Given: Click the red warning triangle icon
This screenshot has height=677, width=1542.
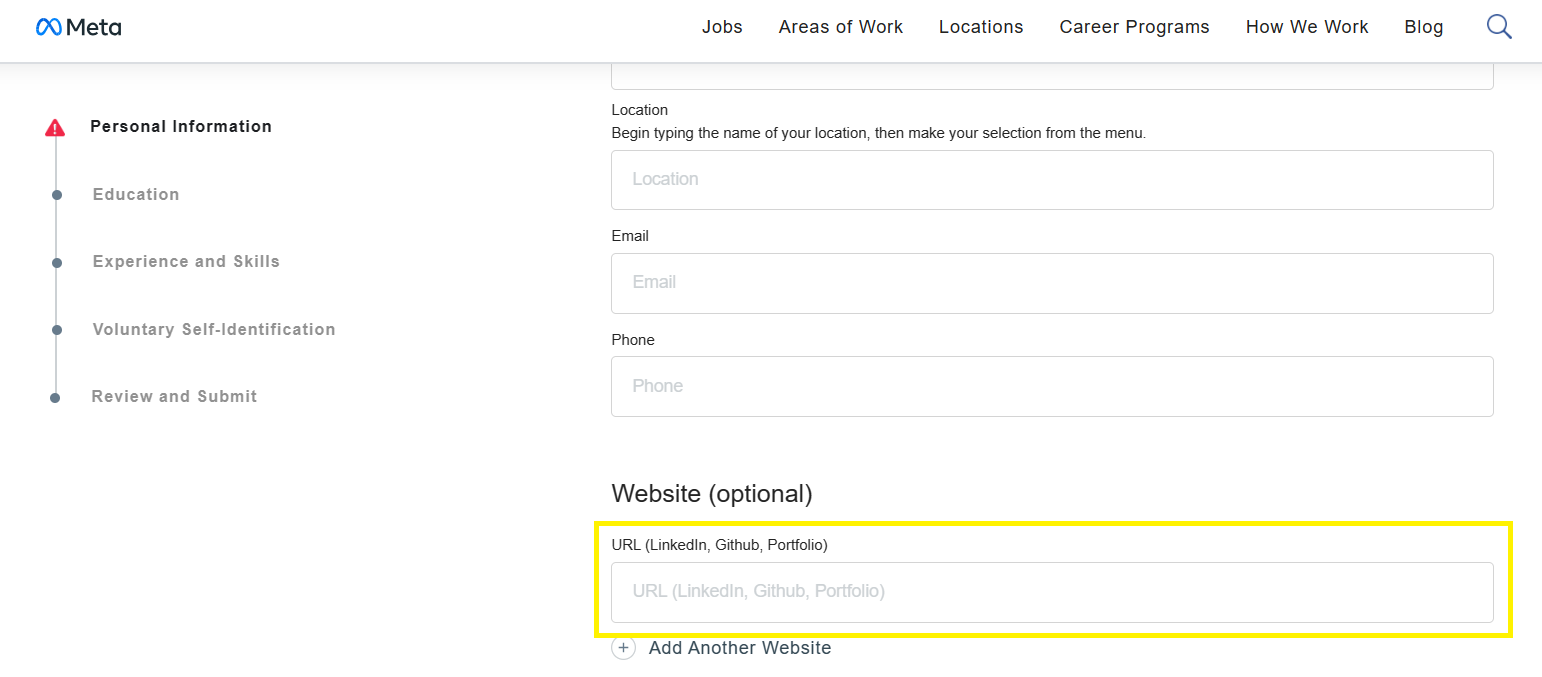Looking at the screenshot, I should tap(55, 127).
